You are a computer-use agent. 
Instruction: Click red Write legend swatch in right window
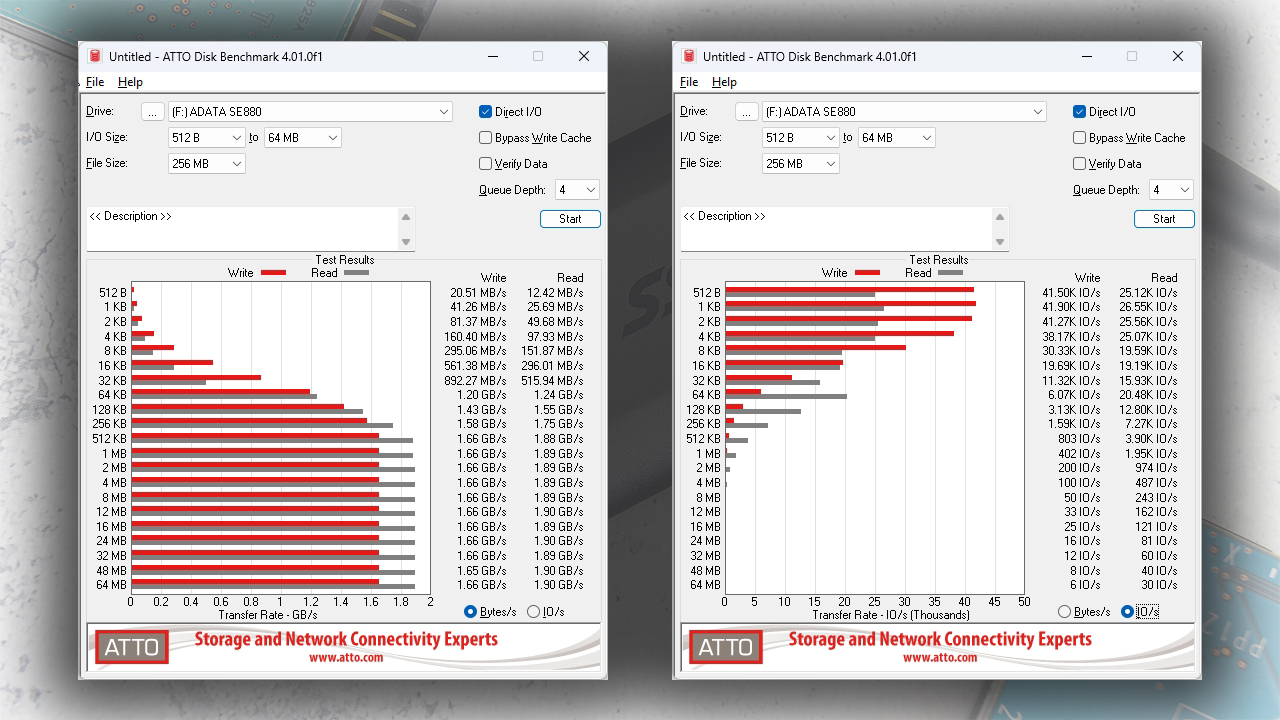[868, 273]
